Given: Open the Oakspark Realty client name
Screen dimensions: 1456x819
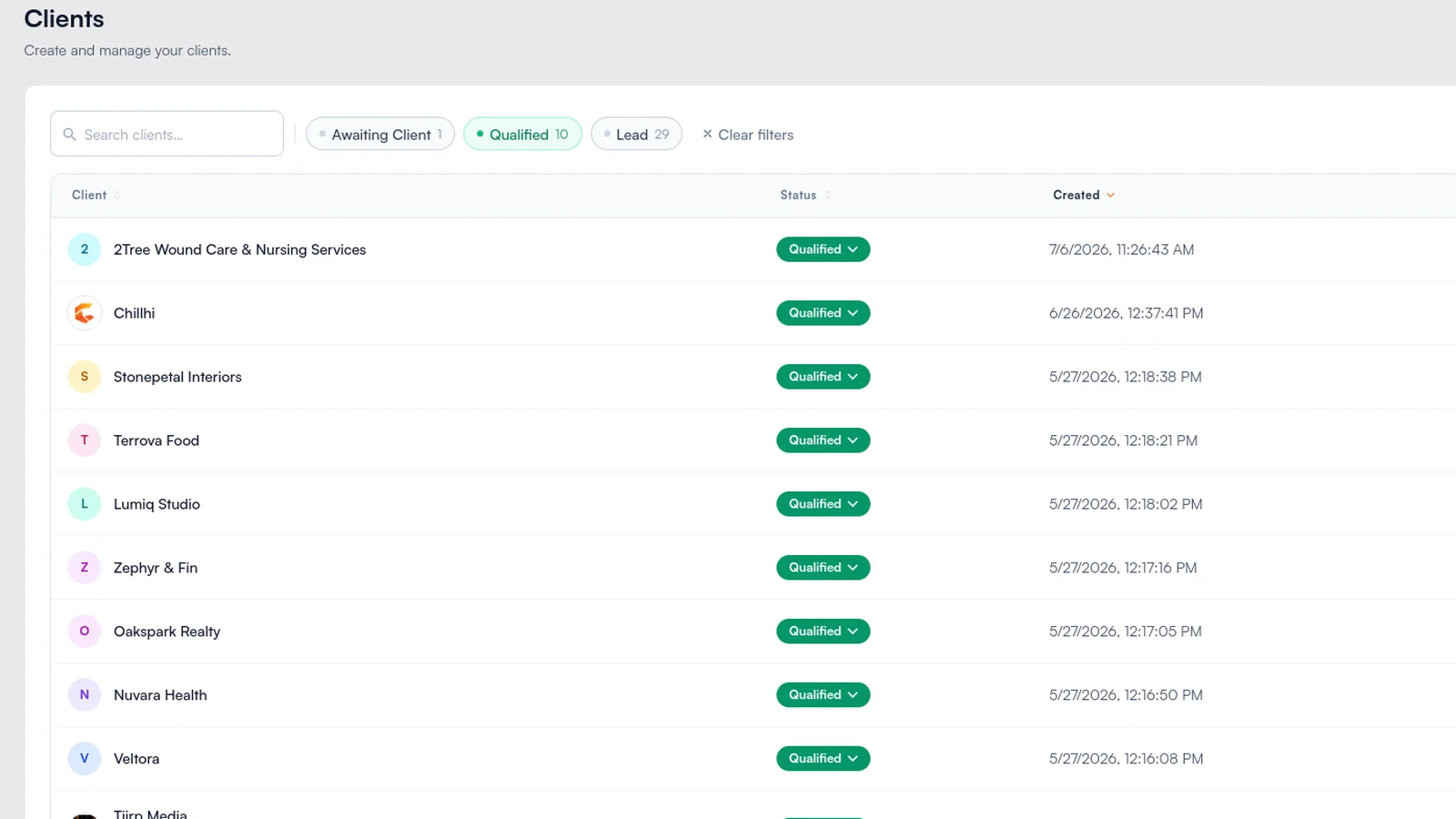Looking at the screenshot, I should click(x=167, y=632).
